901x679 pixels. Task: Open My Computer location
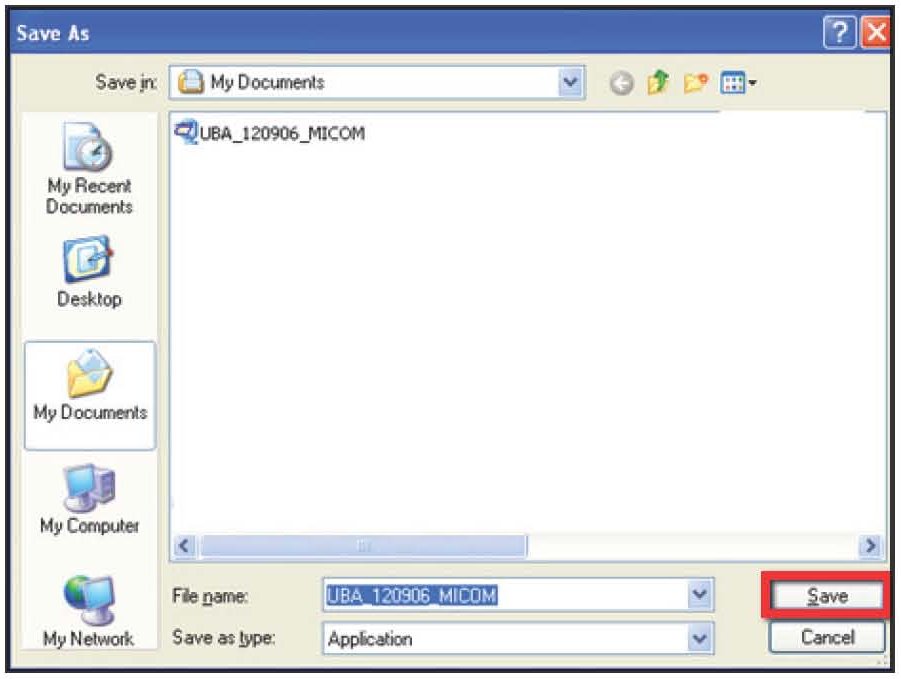89,499
